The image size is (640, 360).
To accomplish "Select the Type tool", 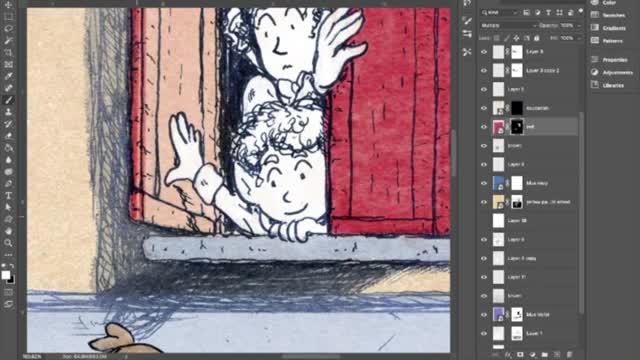I will tap(8, 195).
